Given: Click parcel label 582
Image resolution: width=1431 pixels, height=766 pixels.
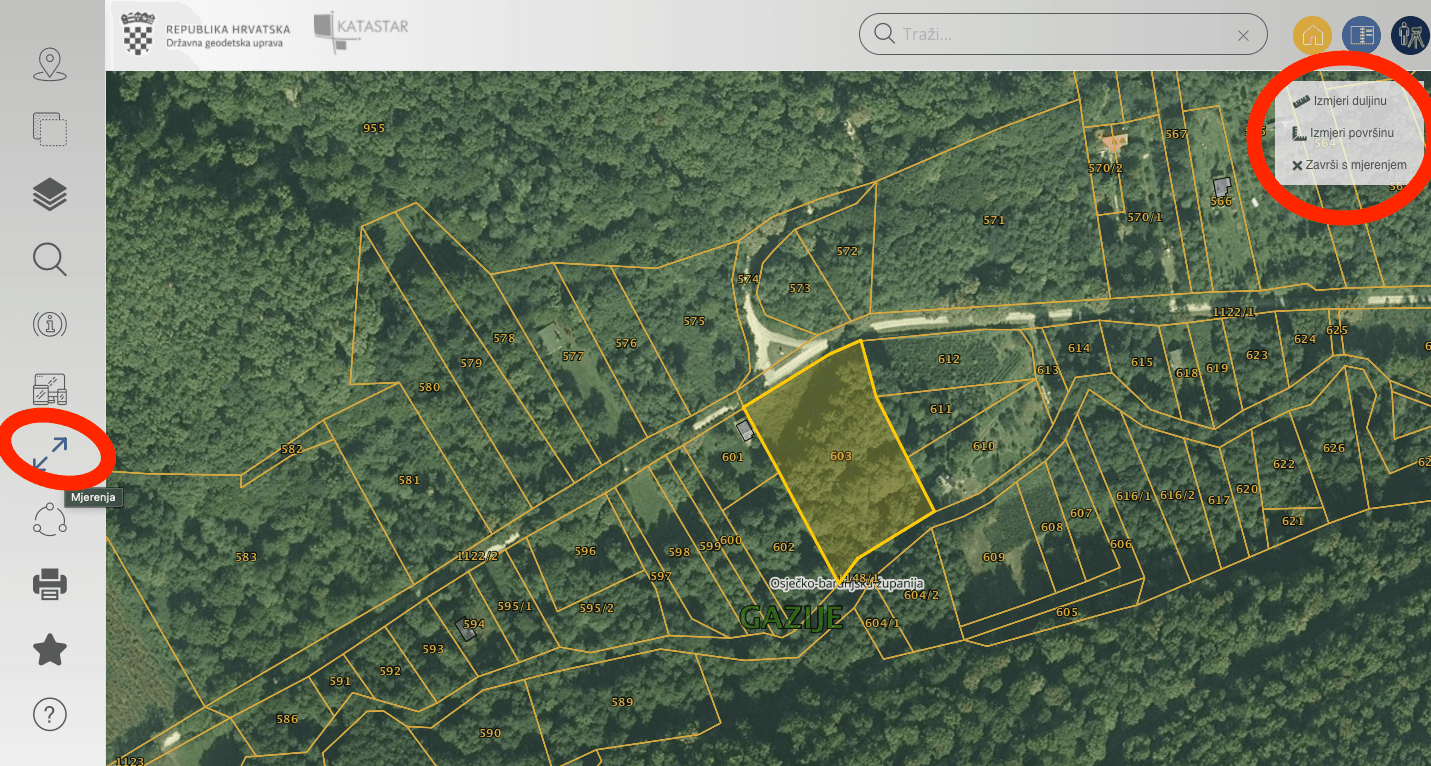Looking at the screenshot, I should (291, 449).
